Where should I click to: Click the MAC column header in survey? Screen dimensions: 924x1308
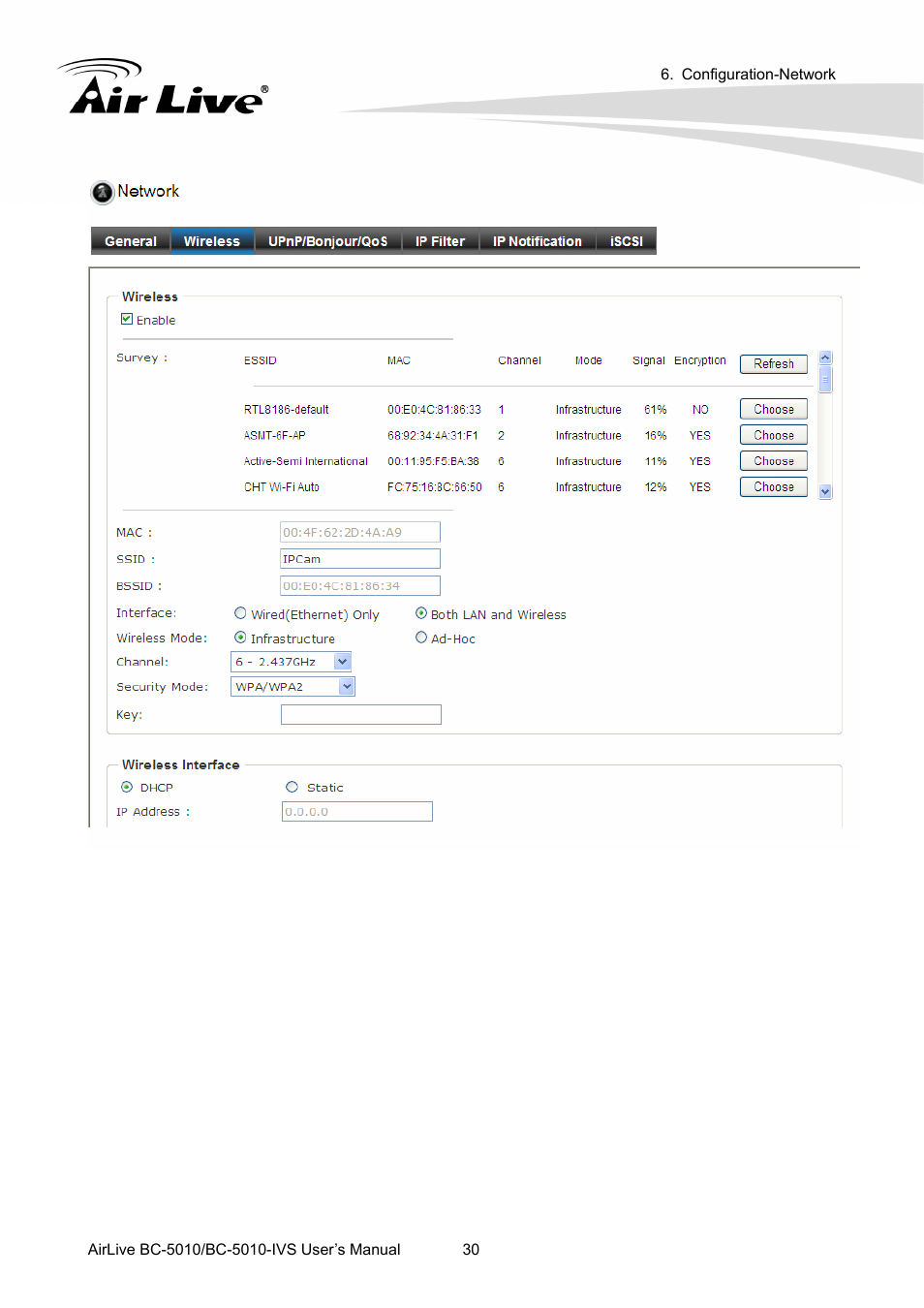coord(399,360)
